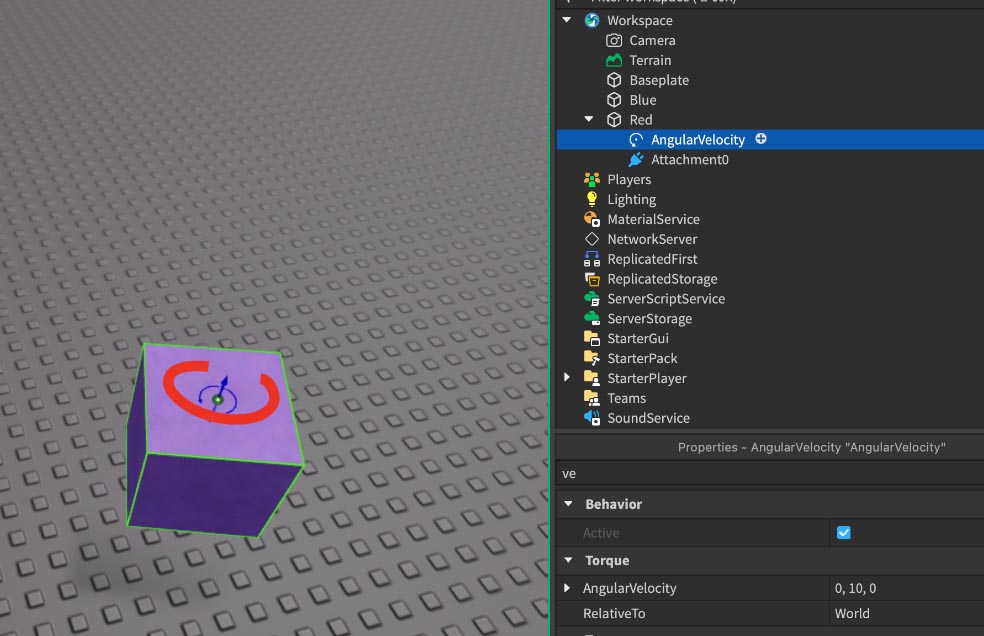Expand the StarterPlayer node

pos(567,377)
